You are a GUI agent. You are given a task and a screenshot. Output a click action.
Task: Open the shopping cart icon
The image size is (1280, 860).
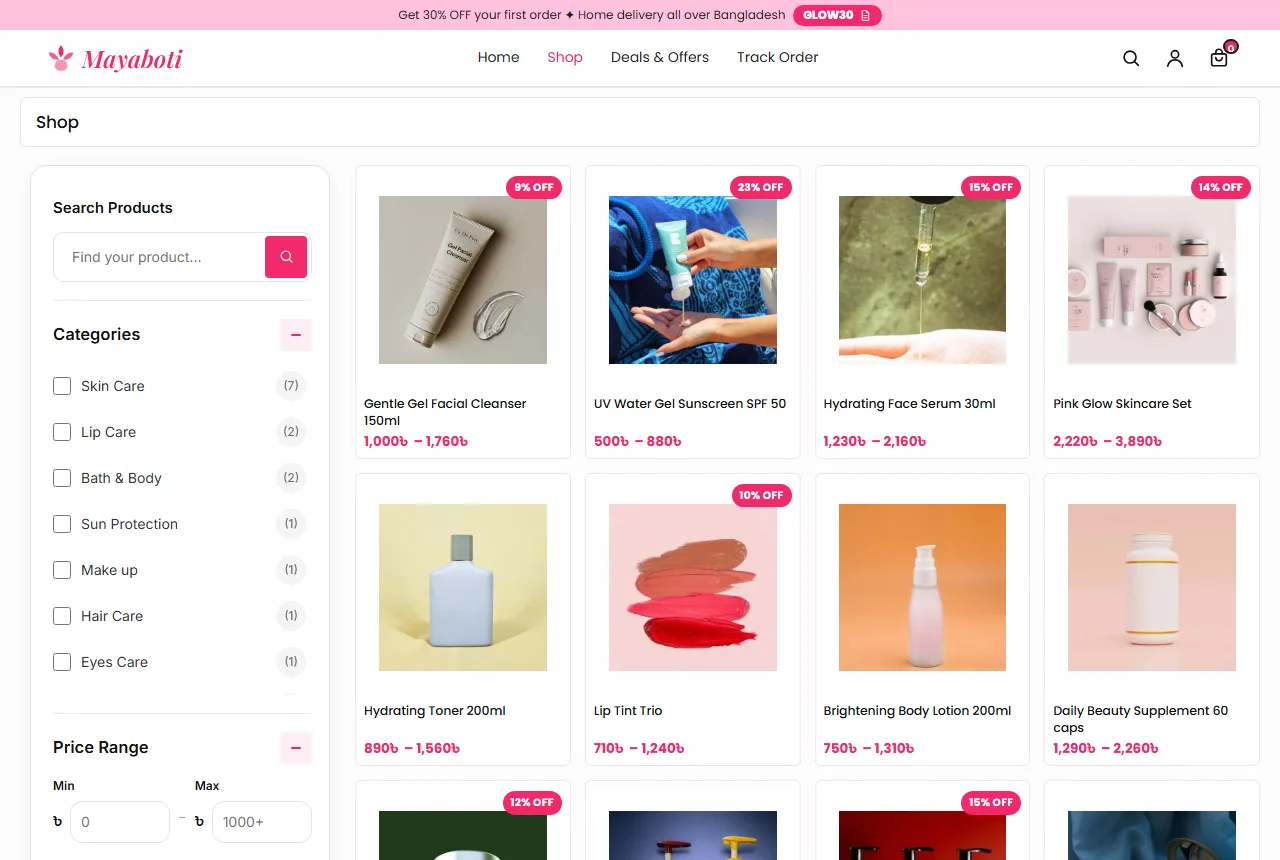[x=1219, y=58]
